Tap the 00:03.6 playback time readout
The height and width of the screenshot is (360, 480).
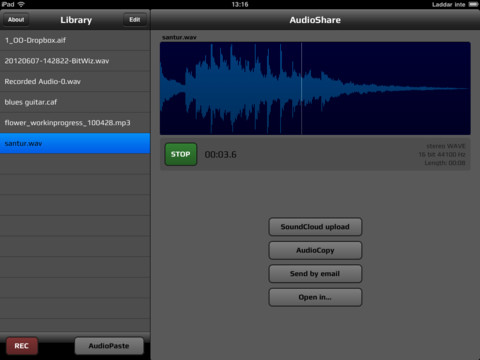click(220, 155)
